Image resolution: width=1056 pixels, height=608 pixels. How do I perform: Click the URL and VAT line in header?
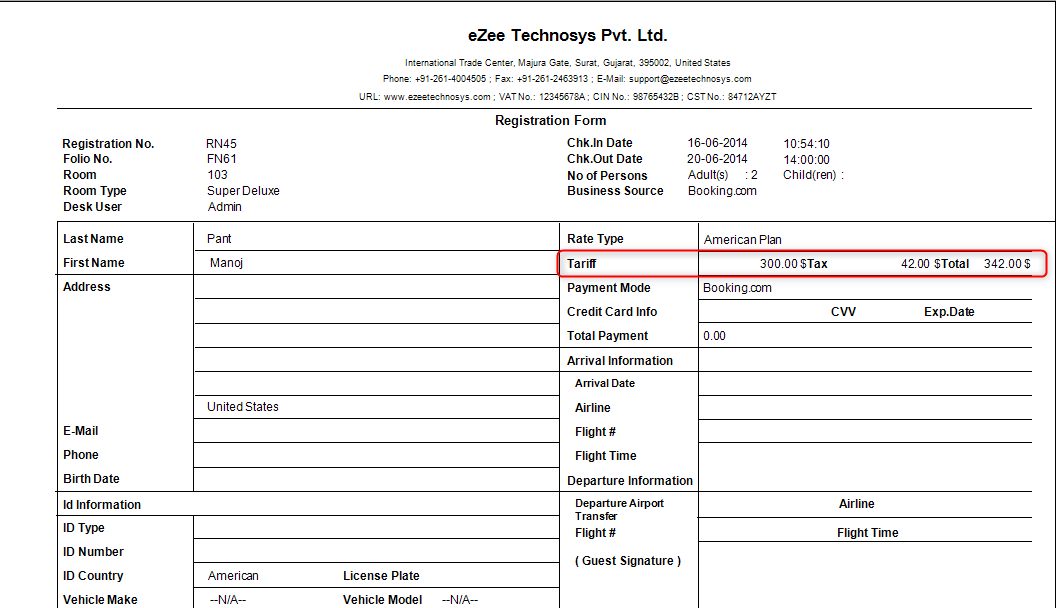click(568, 97)
